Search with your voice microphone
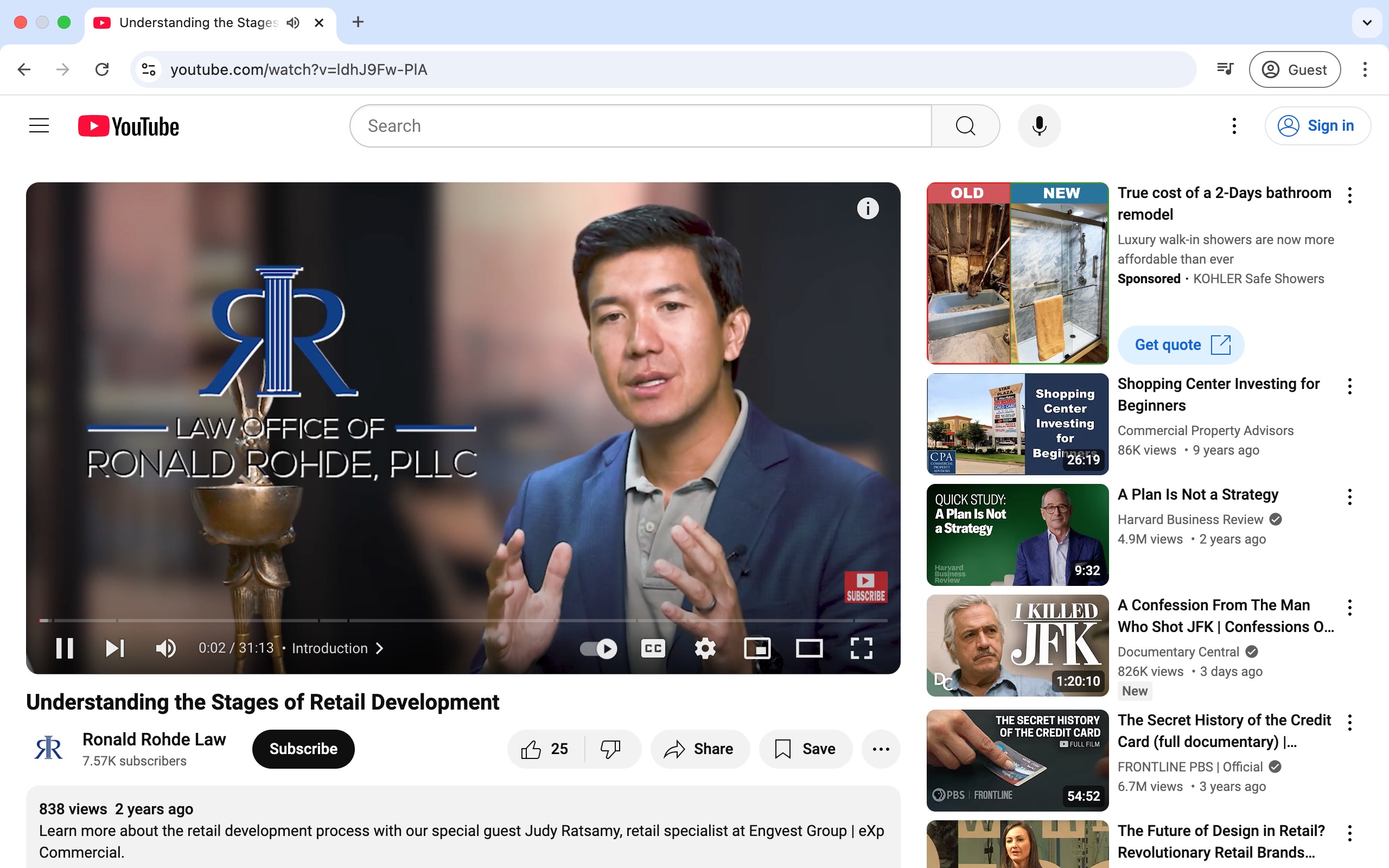Viewport: 1389px width, 868px height. 1039,126
